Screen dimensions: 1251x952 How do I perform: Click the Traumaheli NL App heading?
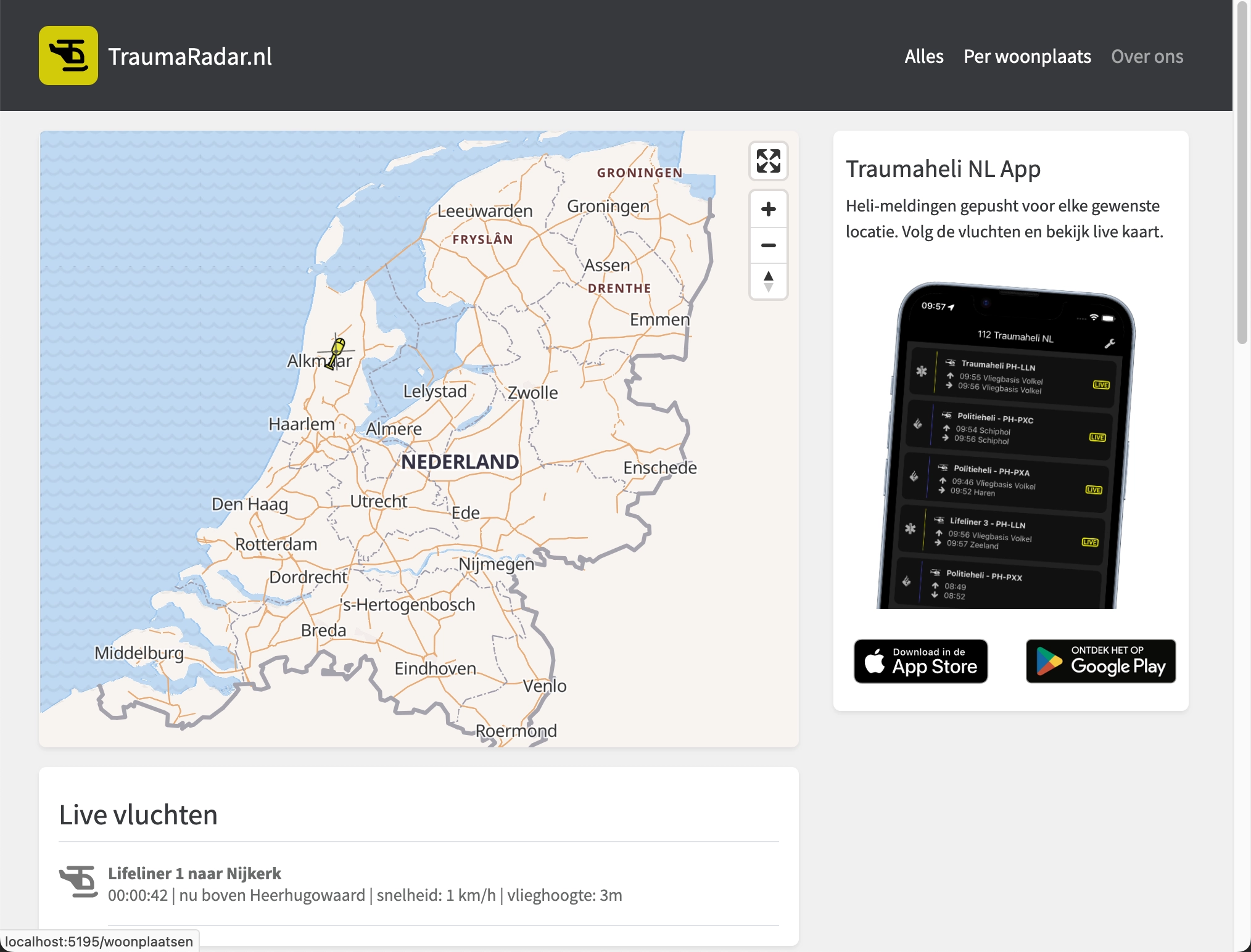(x=943, y=168)
